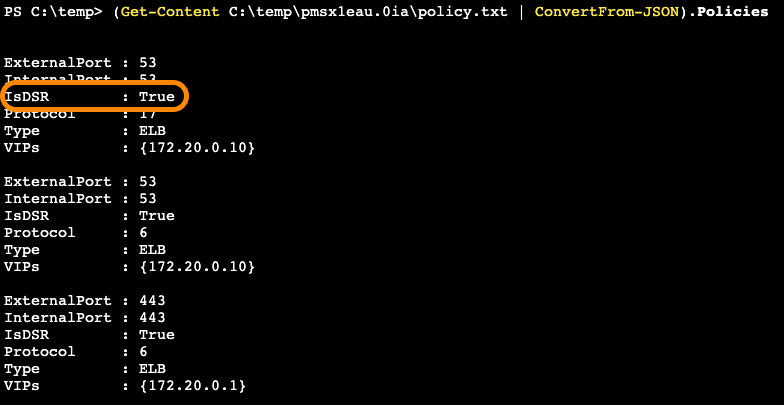Screen dimensions: 784x405
Task: Click VIPs {172.20.0.10} in the second policy block
Action: 197,267
